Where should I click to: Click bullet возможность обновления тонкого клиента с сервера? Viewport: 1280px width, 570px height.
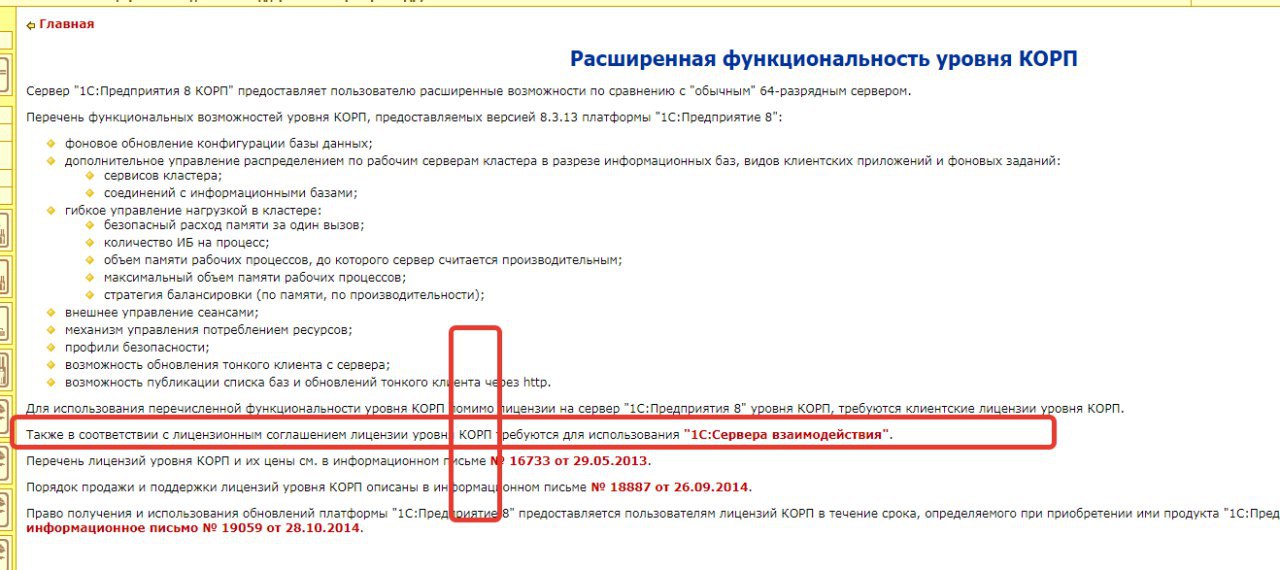227,365
